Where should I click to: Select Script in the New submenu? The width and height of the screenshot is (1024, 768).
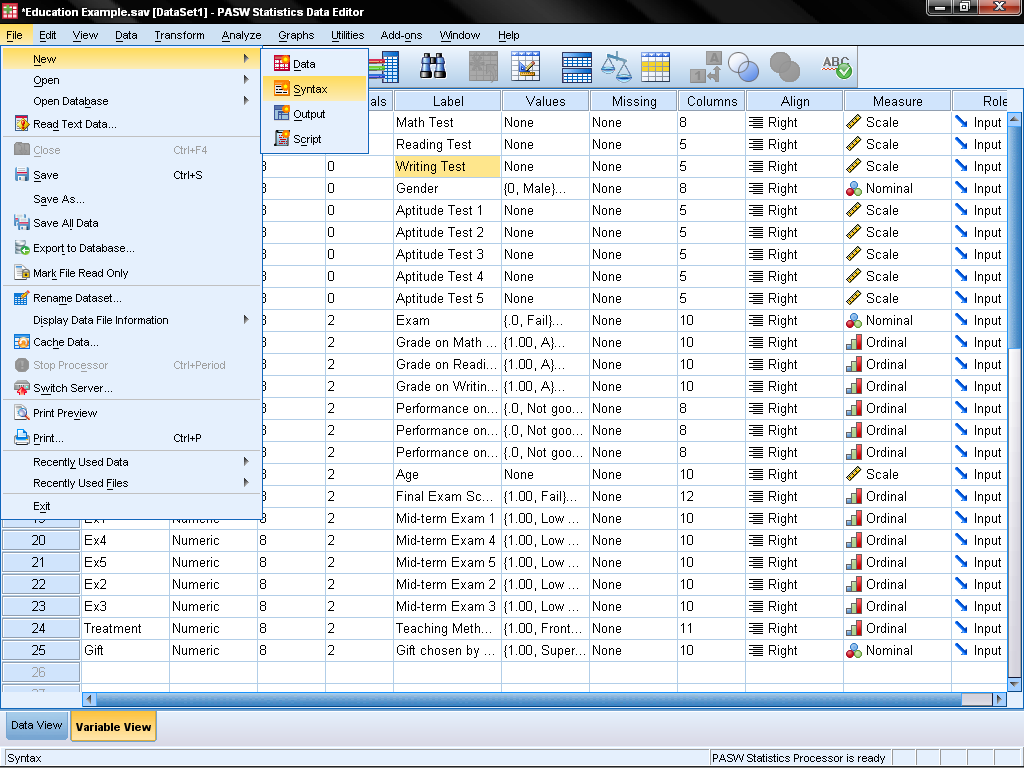(x=307, y=139)
